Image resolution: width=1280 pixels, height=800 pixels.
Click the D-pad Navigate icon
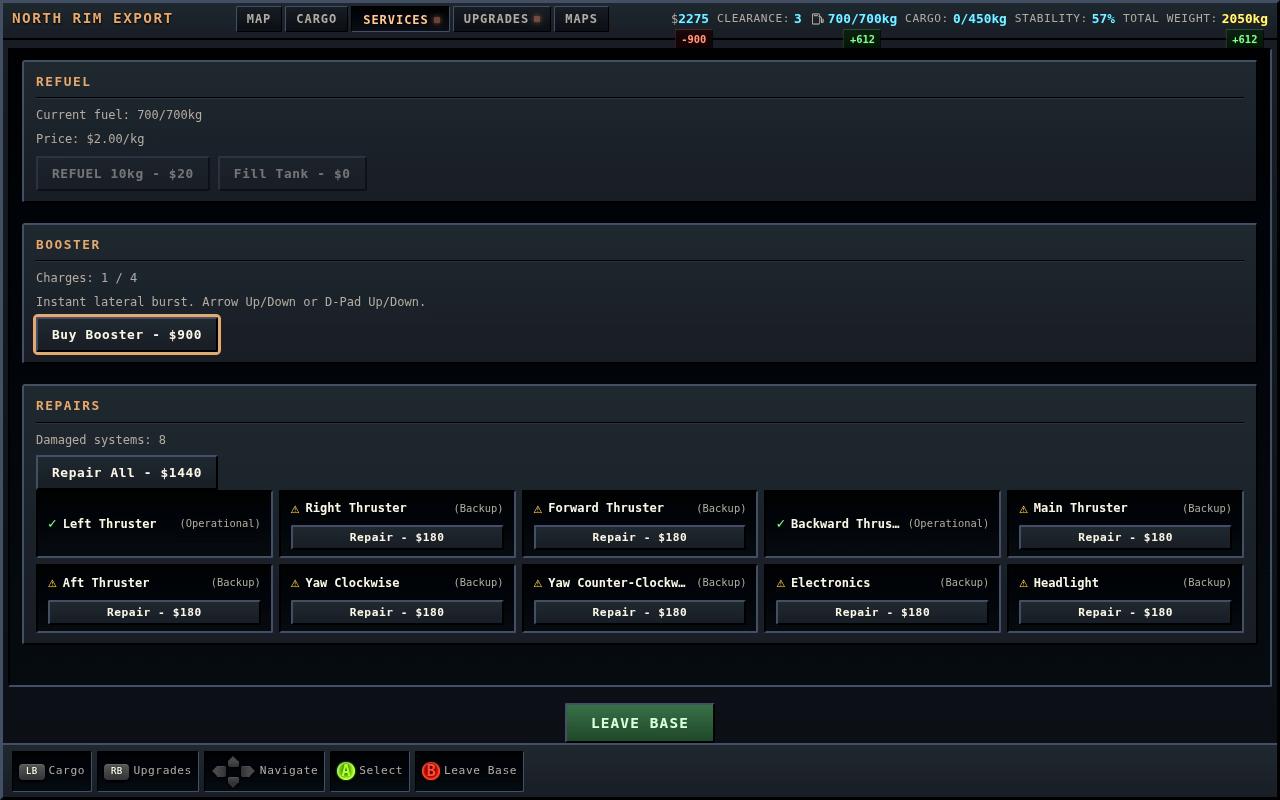click(x=233, y=771)
